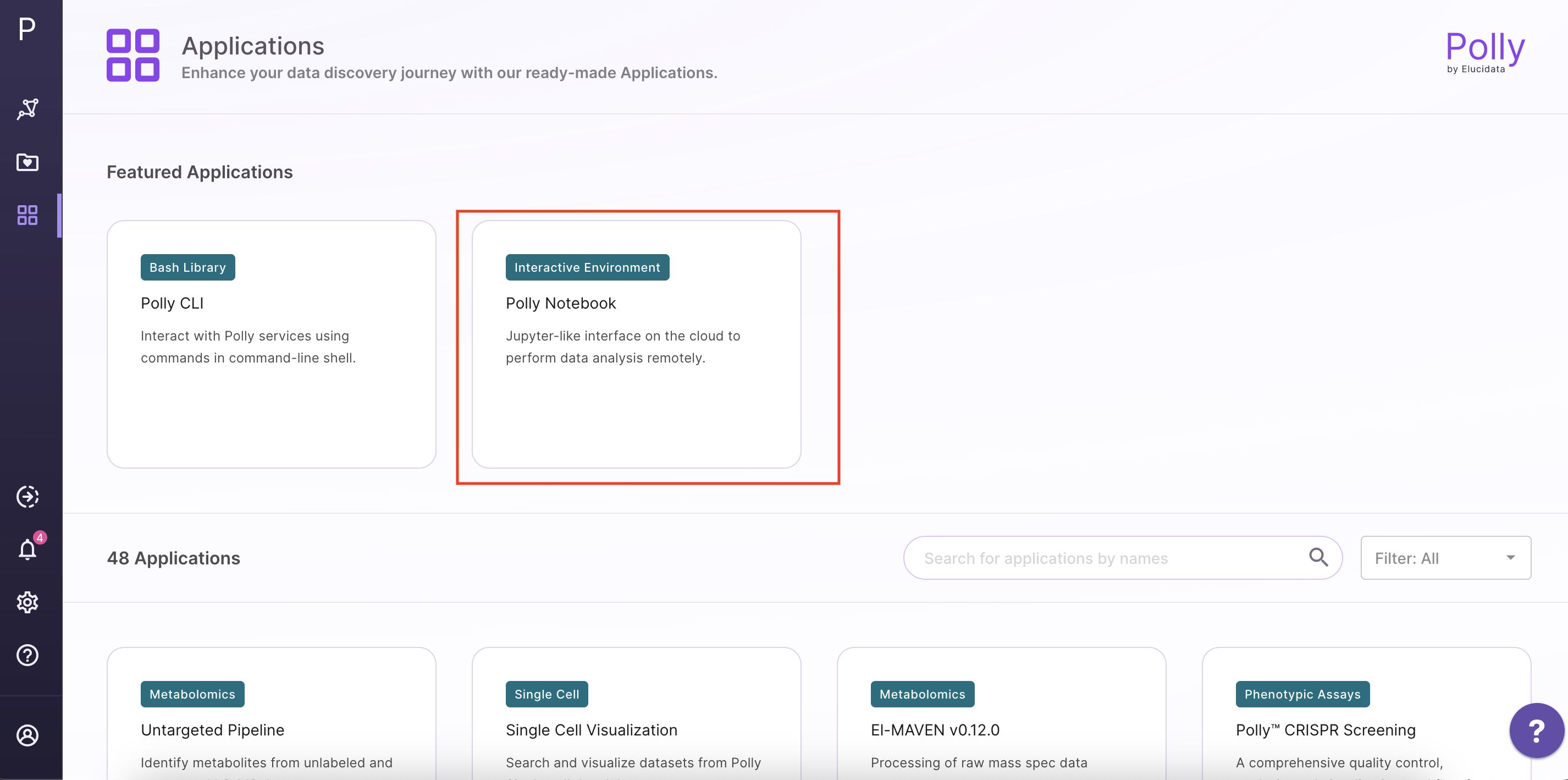Click the search magnifier icon
Image resolution: width=1568 pixels, height=780 pixels.
point(1318,557)
